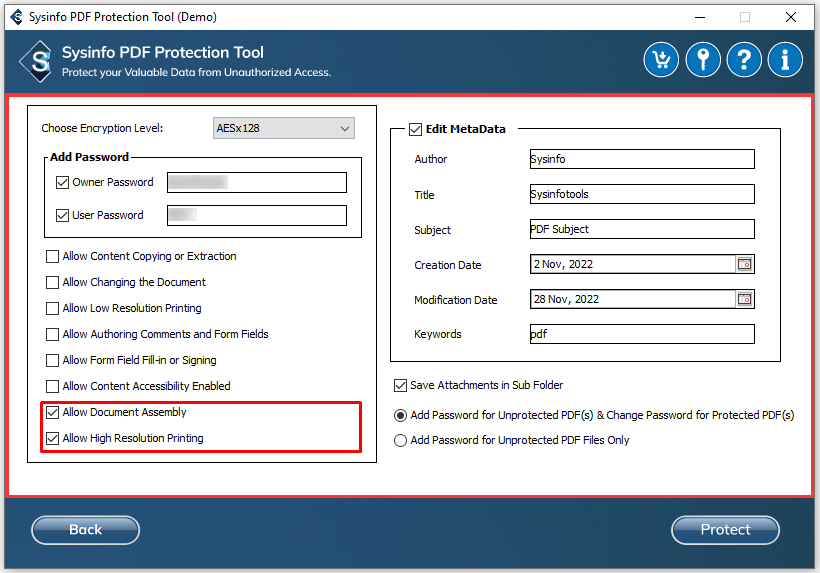Click the Info about icon

(785, 60)
